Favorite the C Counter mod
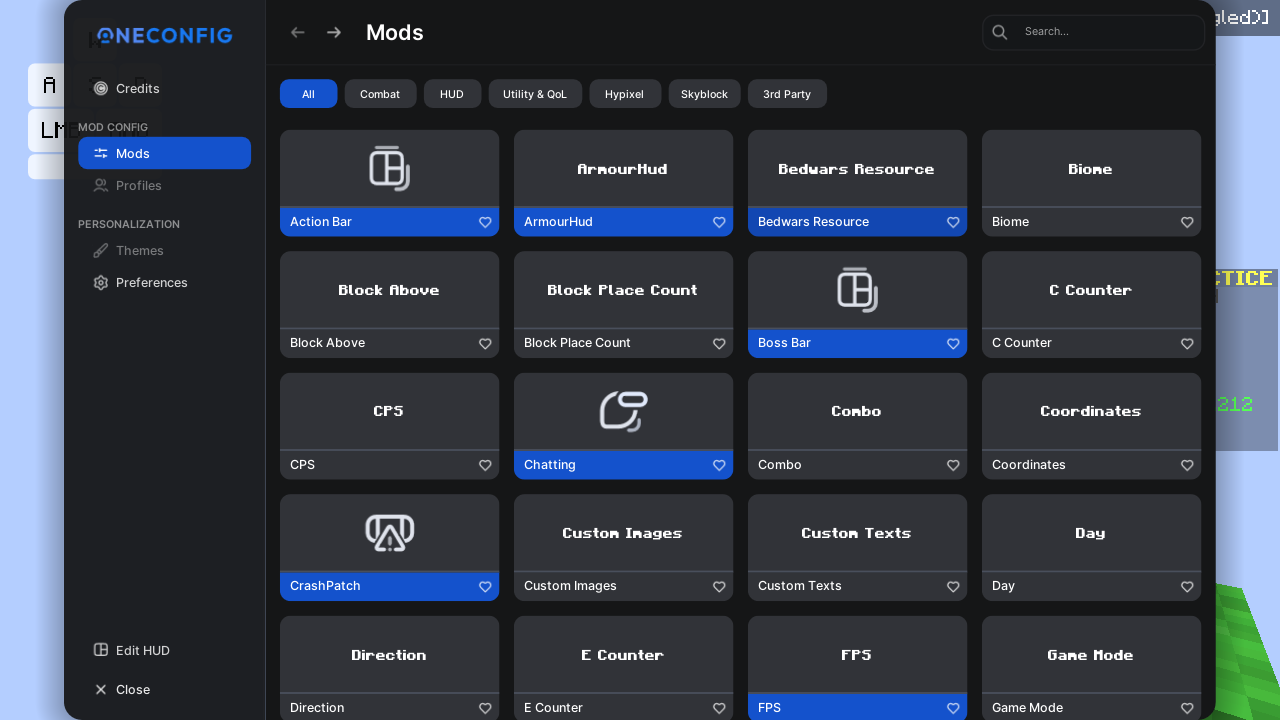Viewport: 1280px width, 720px height. click(x=1187, y=344)
